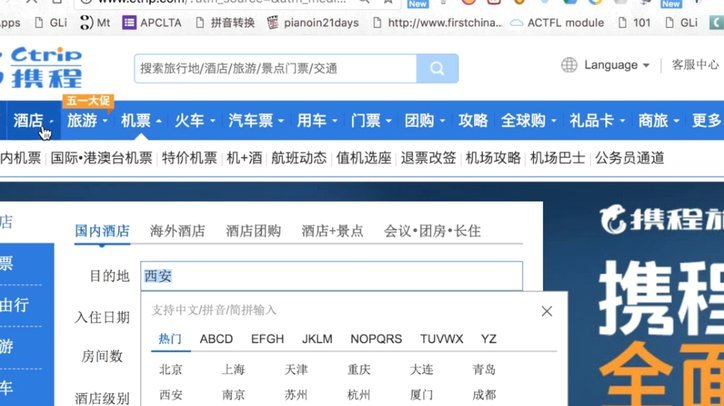Viewport: 724px width, 406px height.
Task: Select the ABCD city tab
Action: 216,339
